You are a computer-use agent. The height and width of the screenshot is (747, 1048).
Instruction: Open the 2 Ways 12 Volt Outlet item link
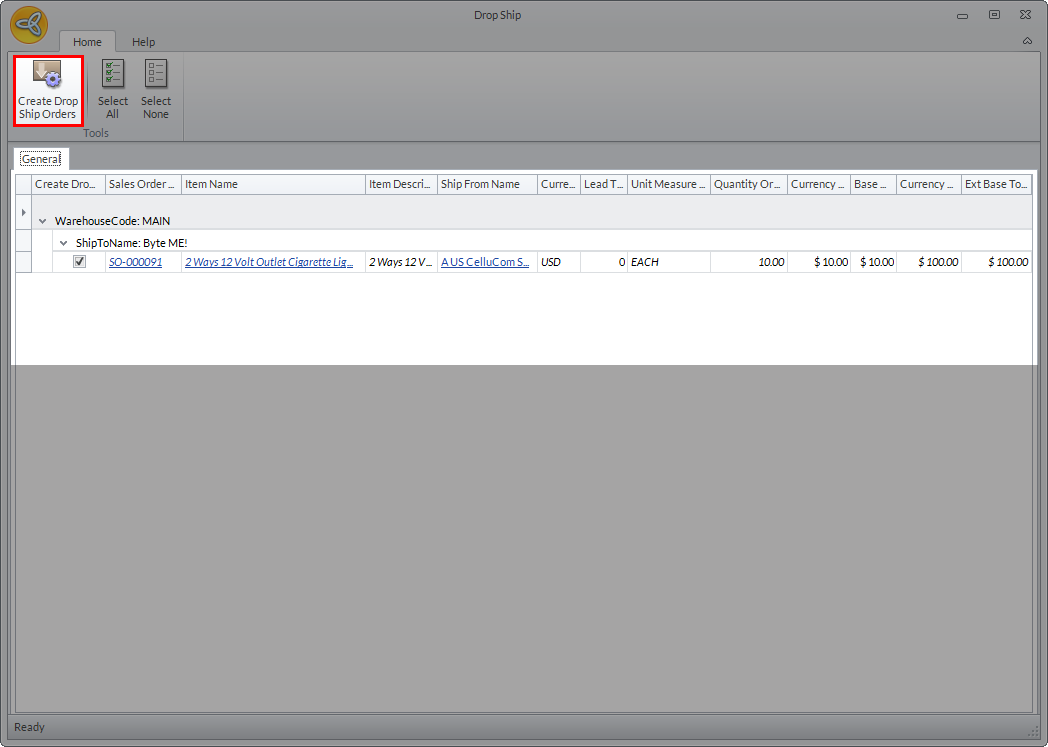268,262
